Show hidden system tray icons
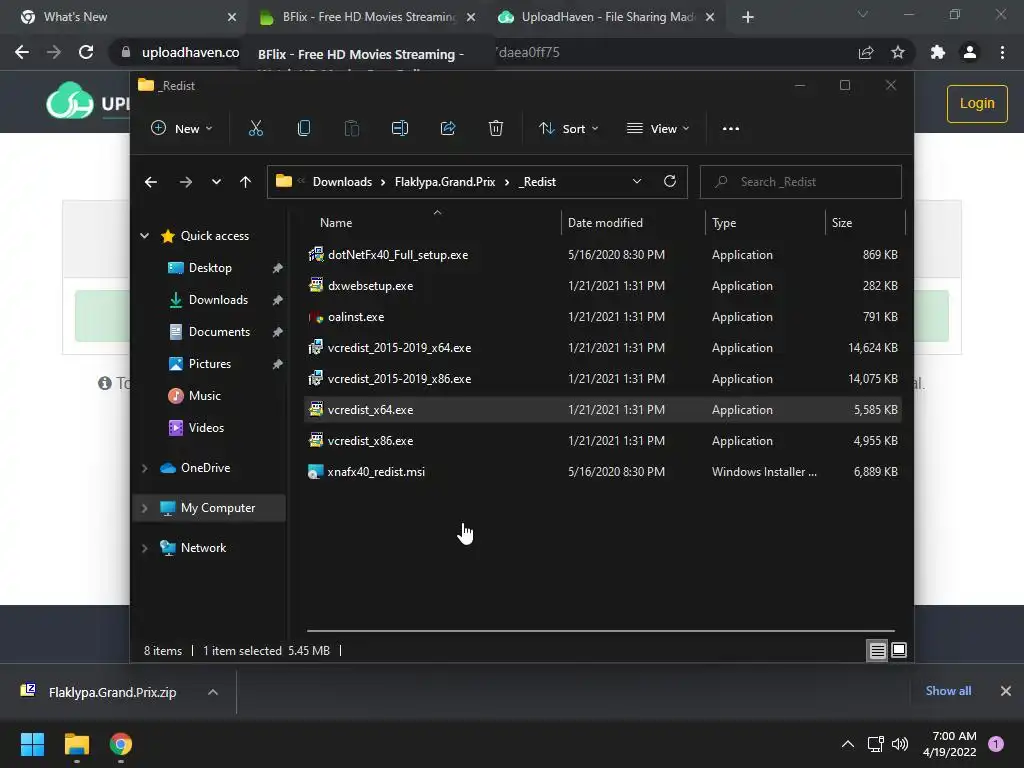Screen dimensions: 1024x768 click(848, 744)
